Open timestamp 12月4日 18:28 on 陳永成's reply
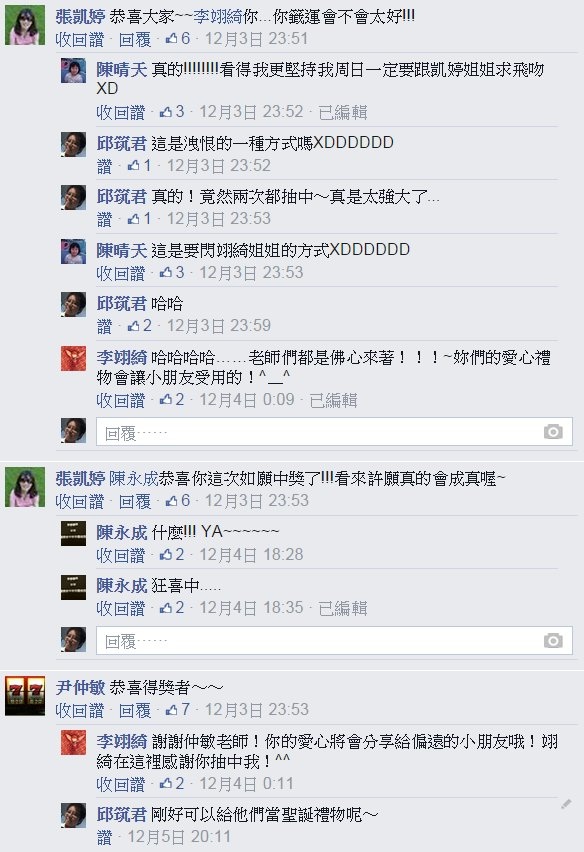This screenshot has height=852, width=584. click(x=251, y=555)
